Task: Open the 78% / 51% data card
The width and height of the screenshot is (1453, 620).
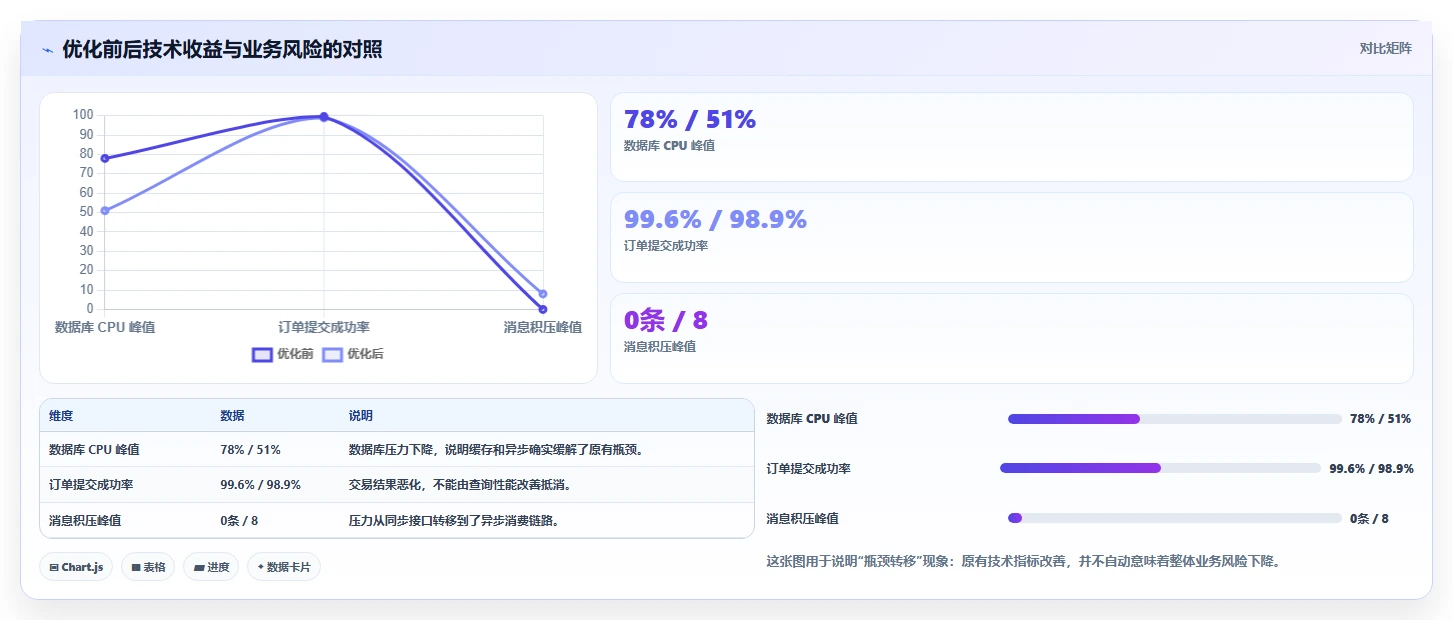Action: (x=1011, y=137)
